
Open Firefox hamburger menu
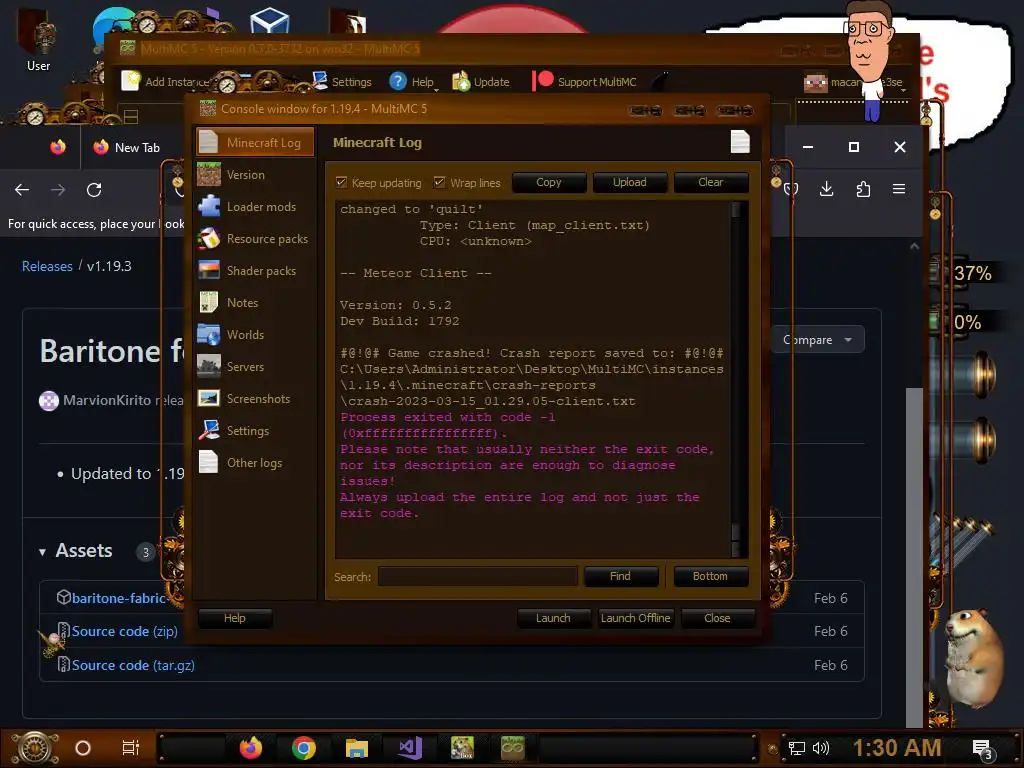899,189
